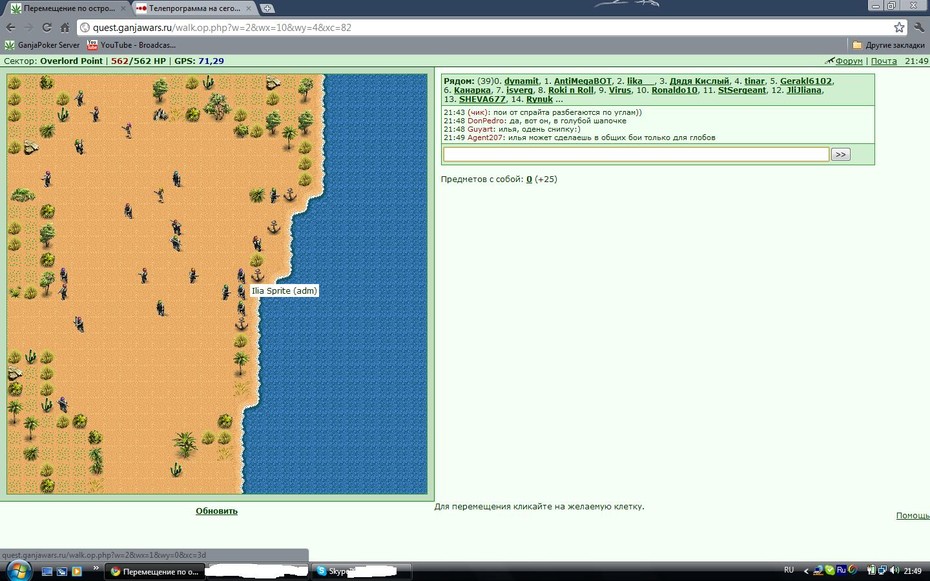Show hidden tray icons with the arrow
Viewport: 930px width, 581px height.
tap(806, 571)
